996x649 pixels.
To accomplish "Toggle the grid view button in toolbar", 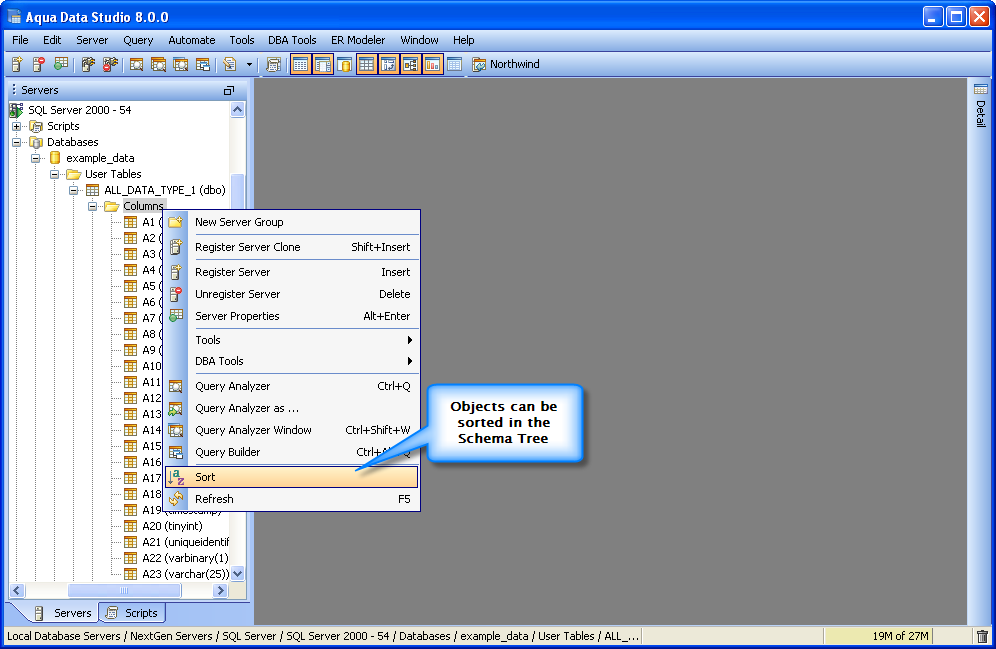I will click(x=367, y=64).
